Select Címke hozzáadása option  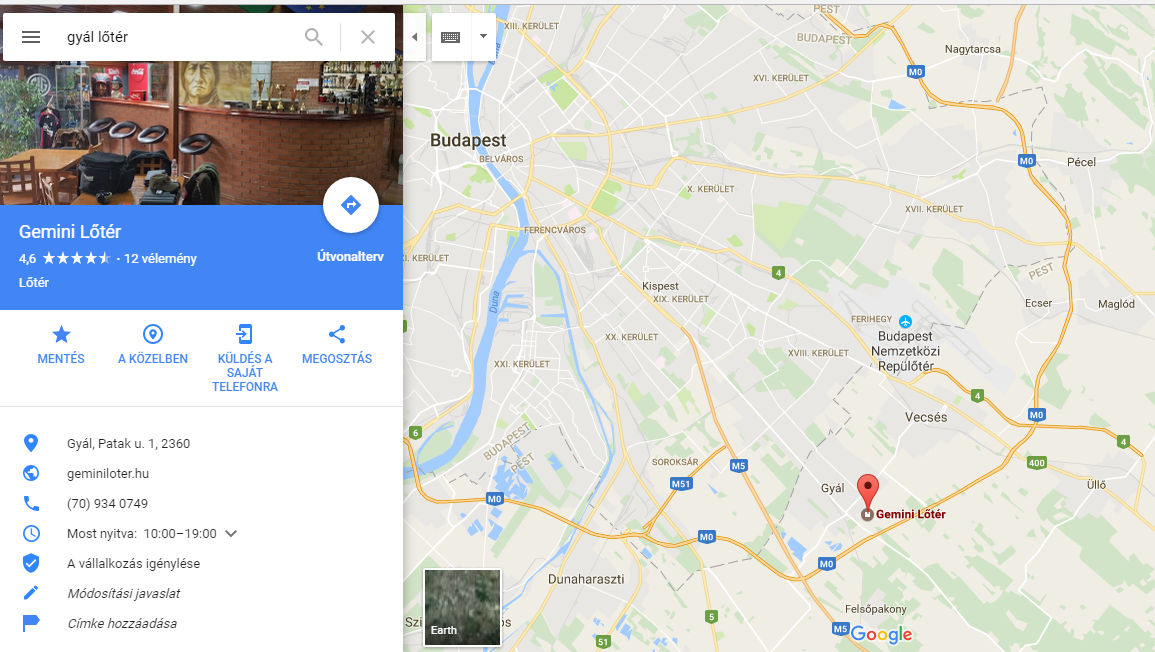point(122,624)
